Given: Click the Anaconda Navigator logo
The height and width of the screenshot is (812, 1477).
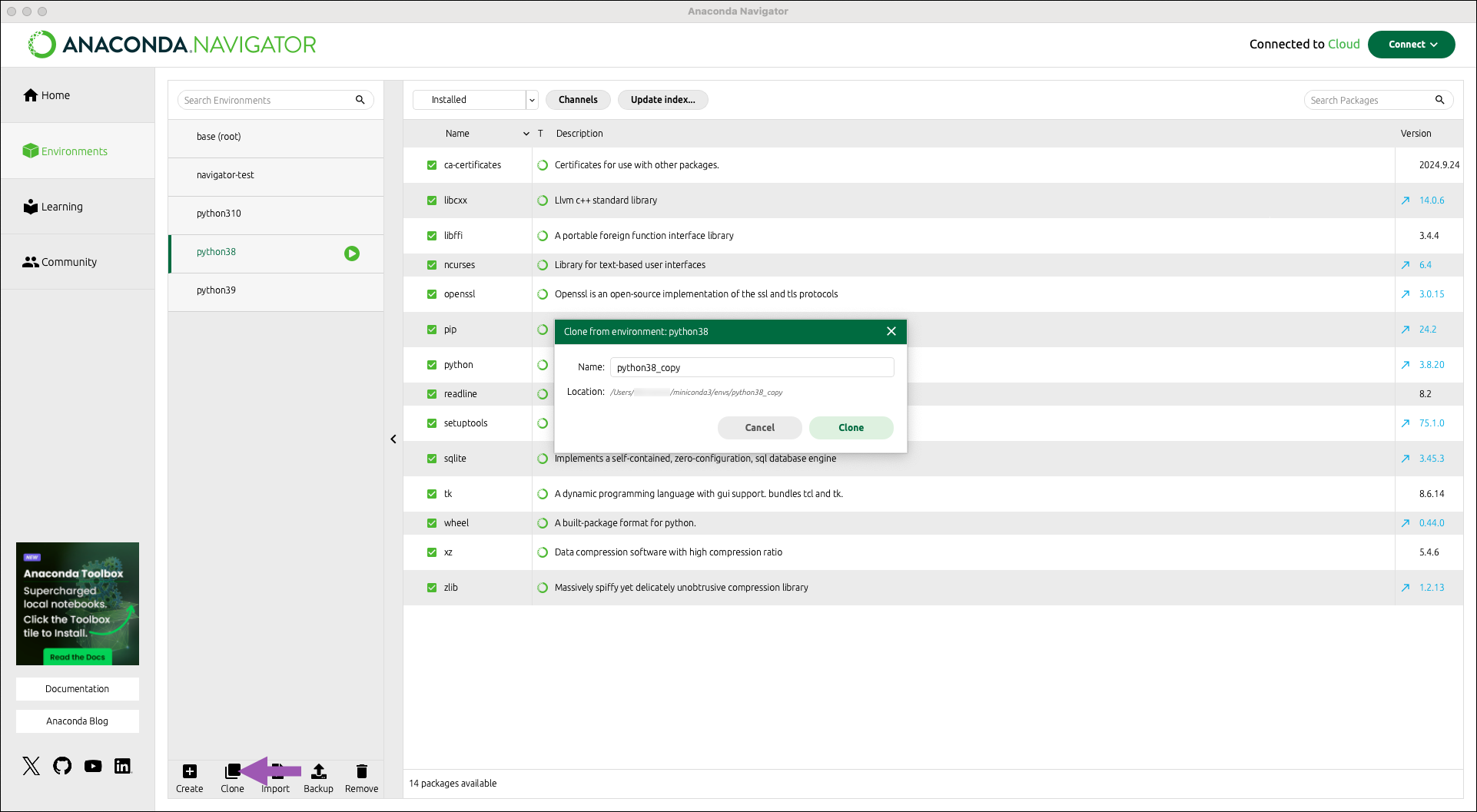Looking at the screenshot, I should [172, 45].
